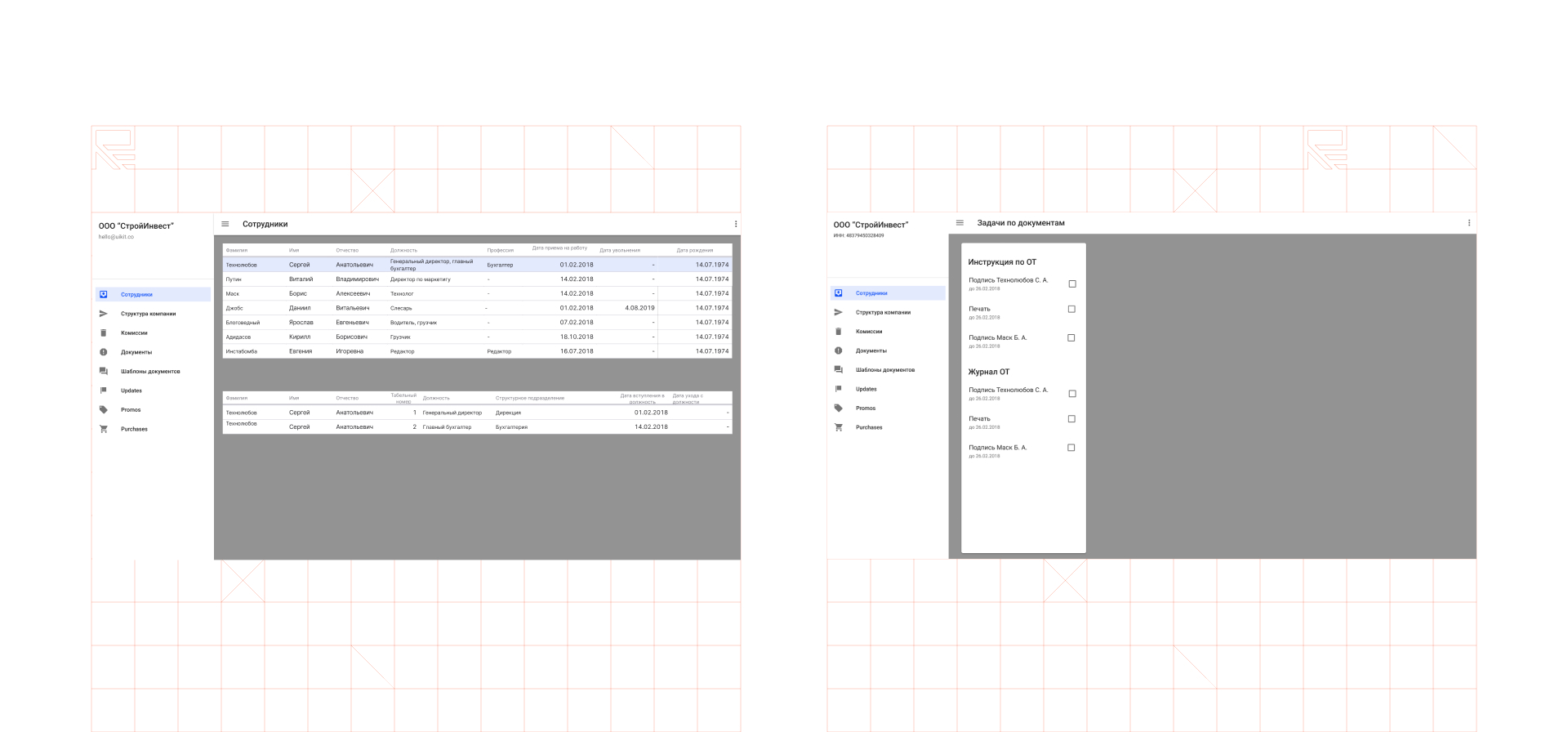The image size is (1568, 732).
Task: Click the hello@uikit.co email text
Action: 116,237
